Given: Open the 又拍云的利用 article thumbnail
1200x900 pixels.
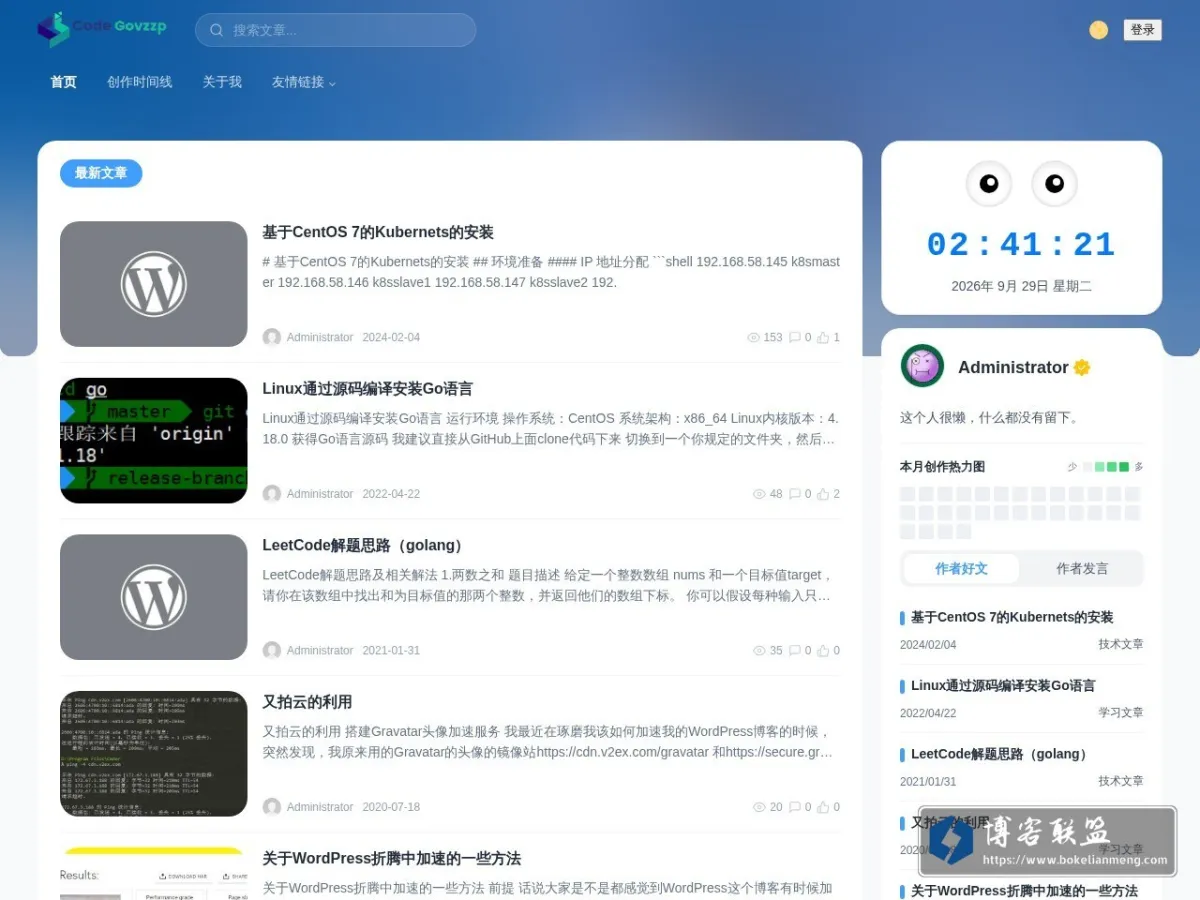Looking at the screenshot, I should pos(153,753).
